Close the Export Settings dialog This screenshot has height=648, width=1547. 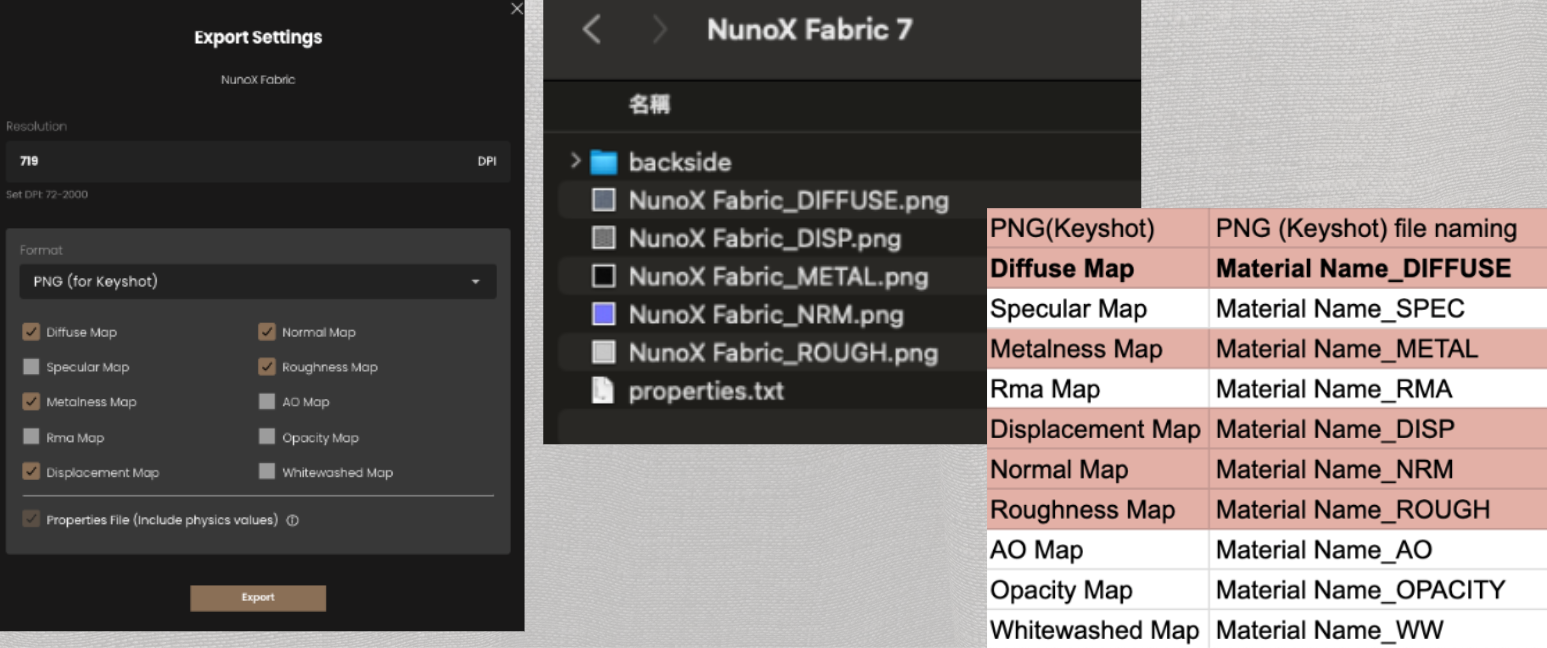coord(516,8)
